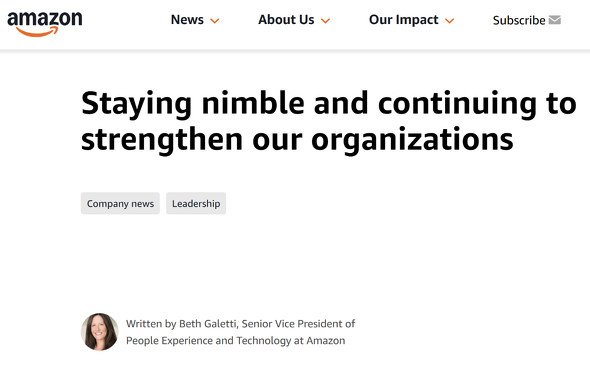Click the word 'Amazon' ending the byline

(326, 341)
